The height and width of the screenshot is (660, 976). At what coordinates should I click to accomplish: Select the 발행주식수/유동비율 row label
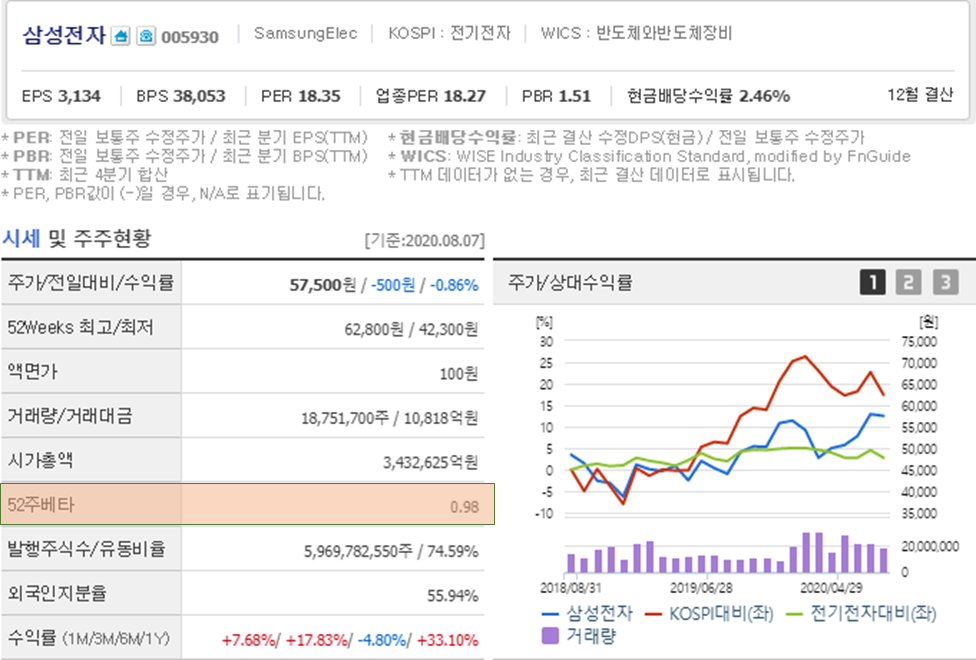click(x=86, y=549)
